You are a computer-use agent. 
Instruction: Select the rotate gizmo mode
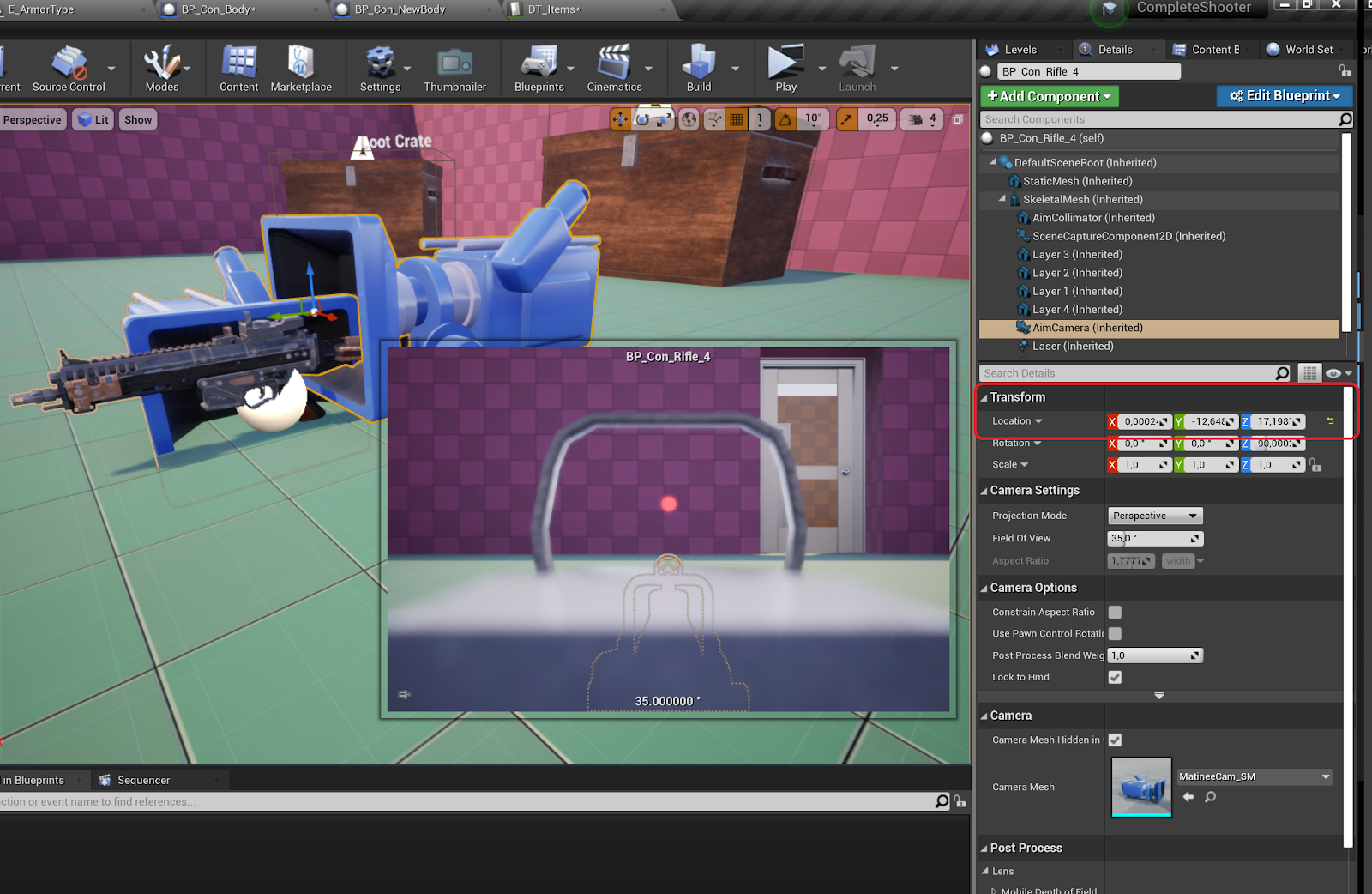(x=641, y=120)
